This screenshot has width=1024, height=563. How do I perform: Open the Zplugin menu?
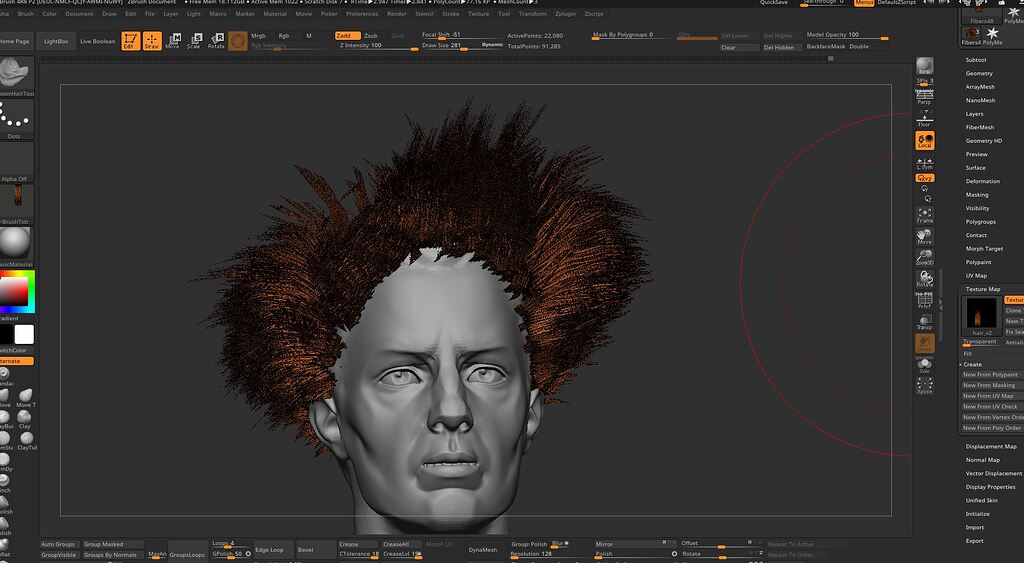tap(566, 14)
